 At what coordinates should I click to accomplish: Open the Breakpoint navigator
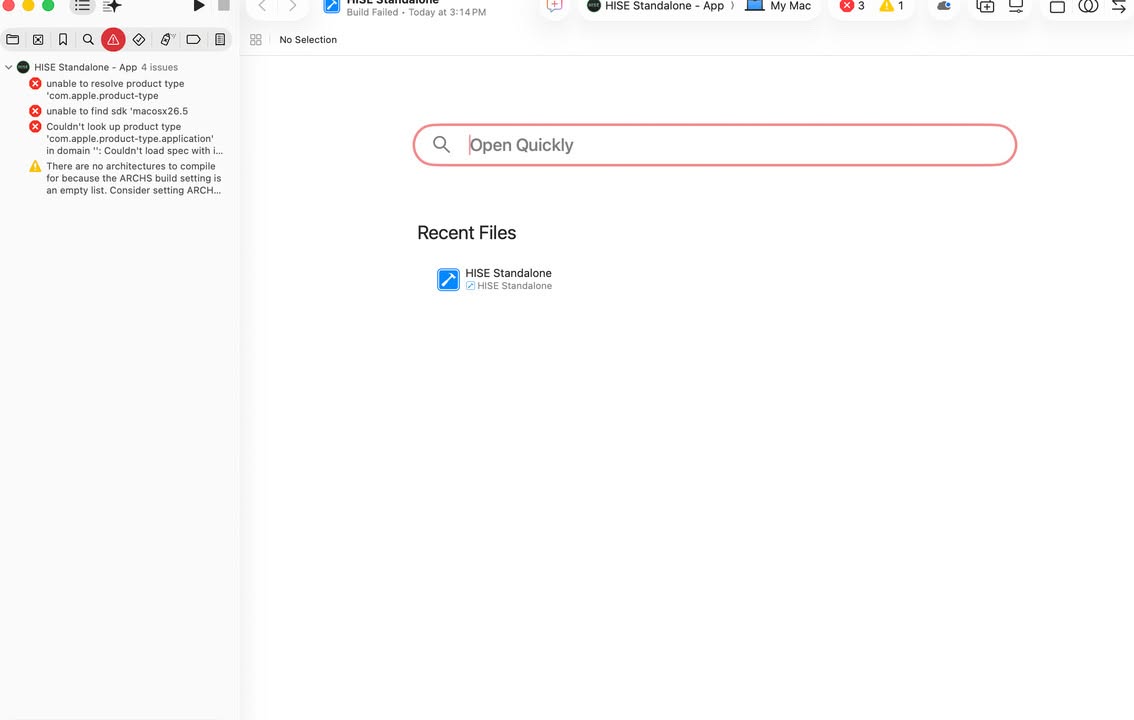click(x=193, y=40)
